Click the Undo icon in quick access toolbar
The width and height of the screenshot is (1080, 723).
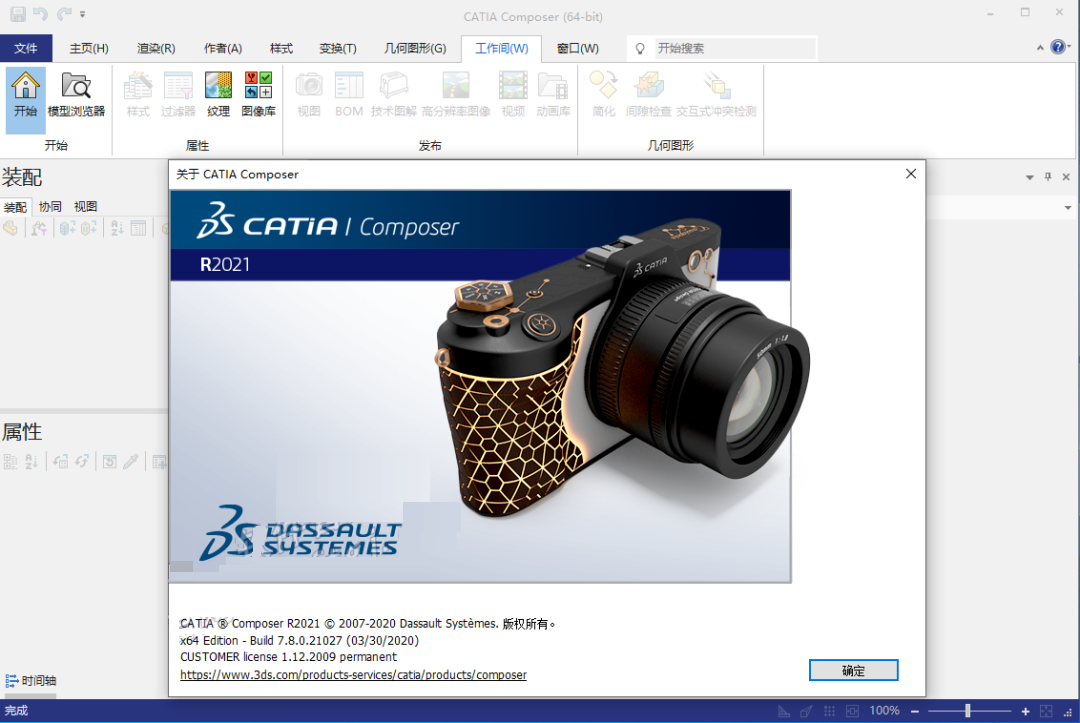38,12
